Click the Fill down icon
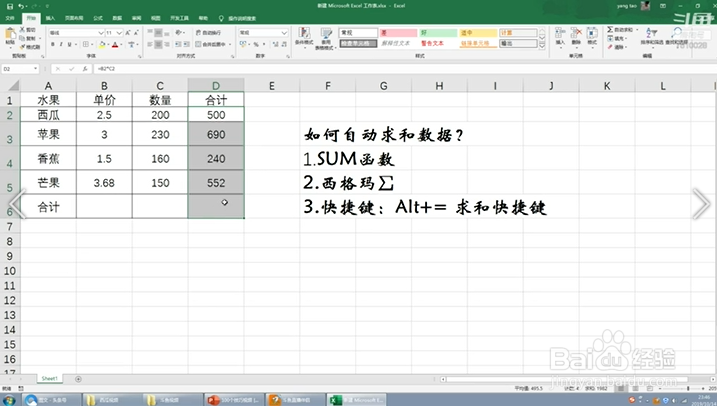Screen dimensions: 717x406 pyautogui.click(x=610, y=38)
